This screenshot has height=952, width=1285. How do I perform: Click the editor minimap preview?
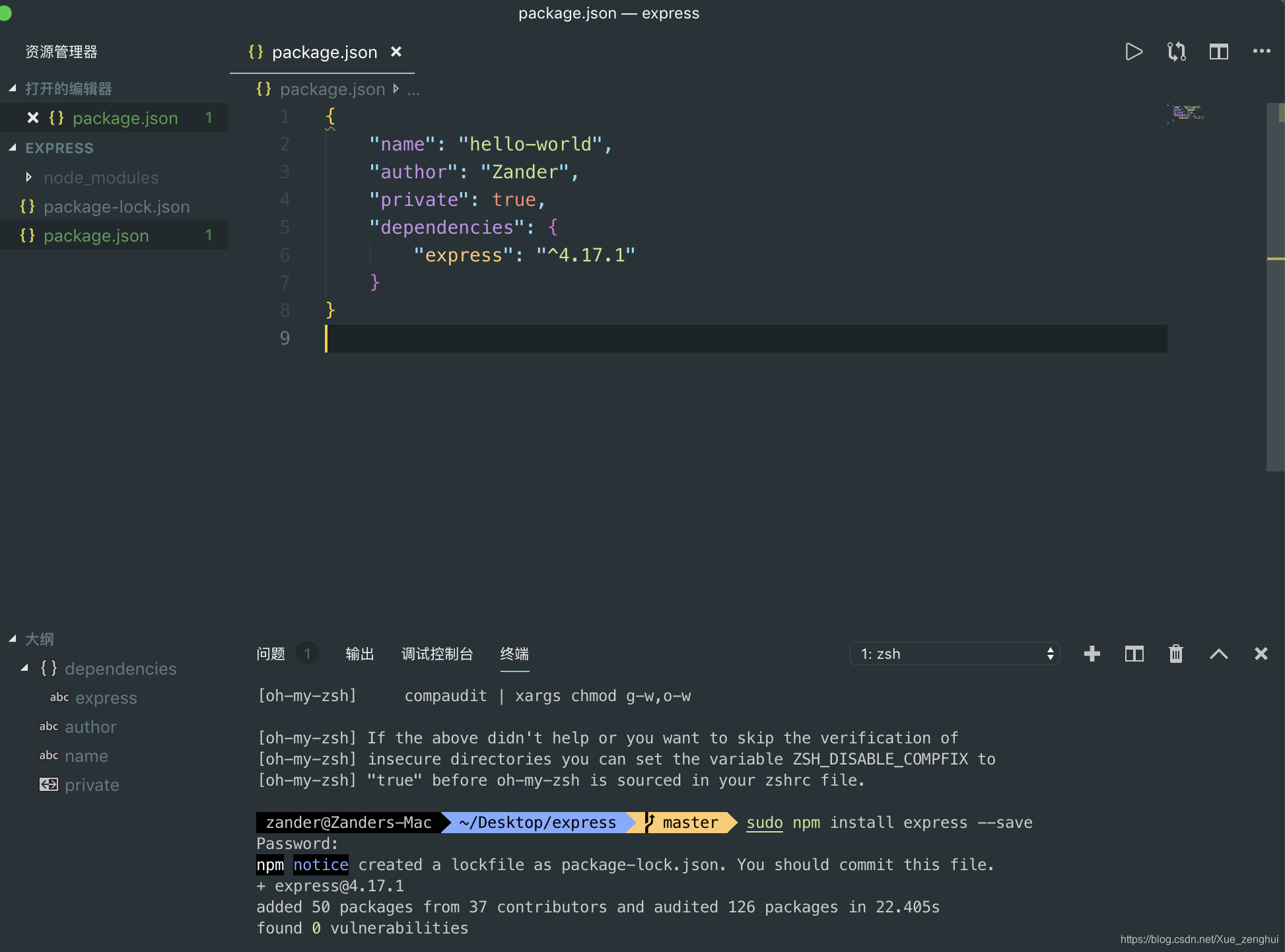1187,113
